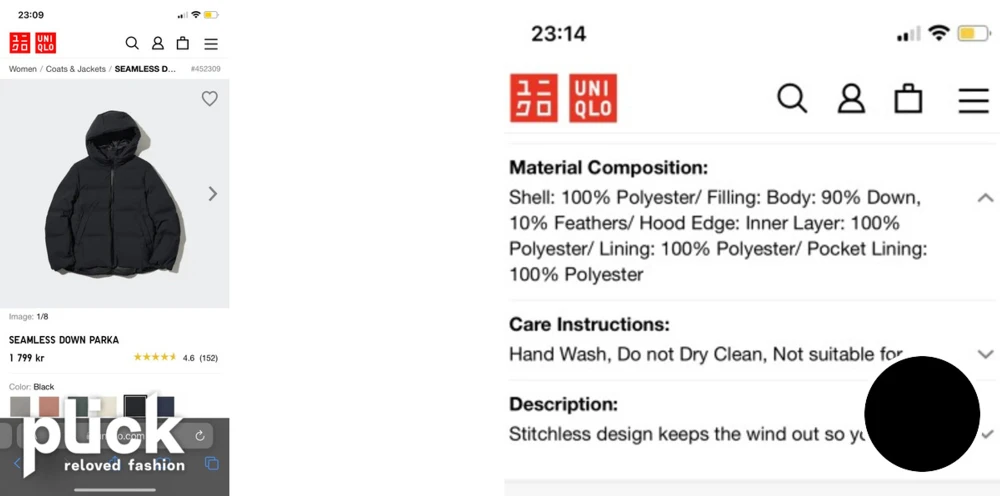Pick the gray color swatch
Screen dimensions: 1000x496
[20, 406]
